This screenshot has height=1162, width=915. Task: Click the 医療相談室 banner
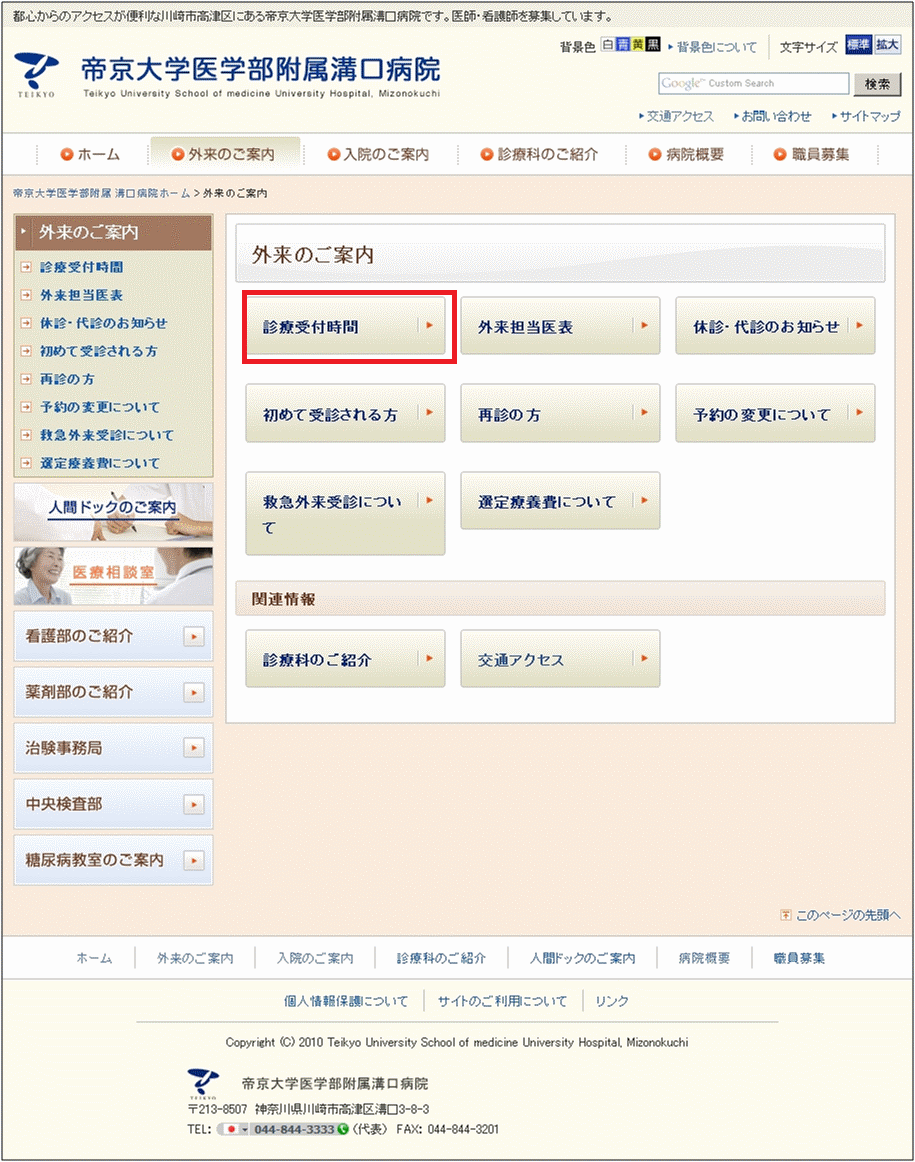(113, 576)
